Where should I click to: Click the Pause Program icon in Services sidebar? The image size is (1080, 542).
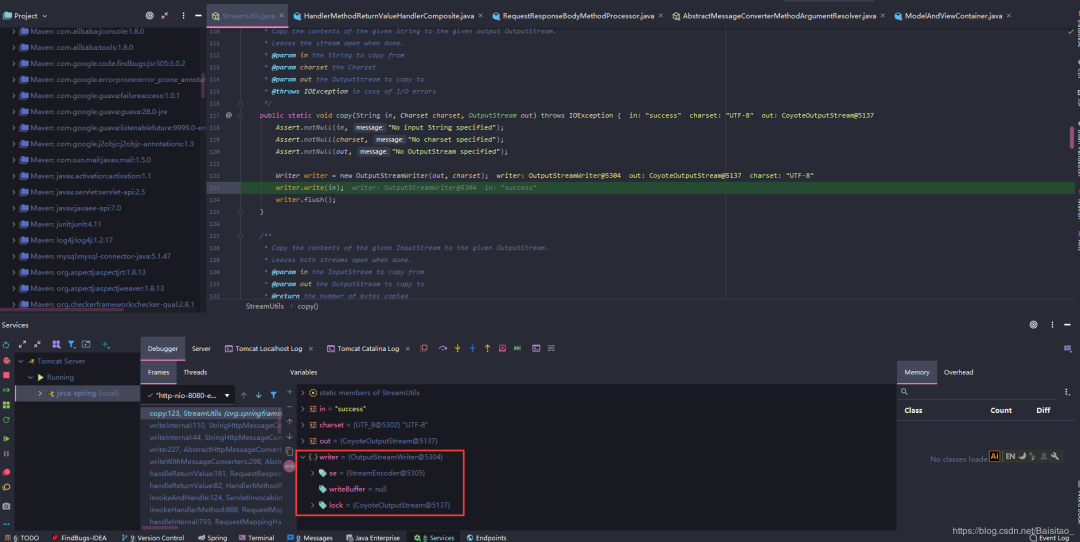(x=6, y=454)
